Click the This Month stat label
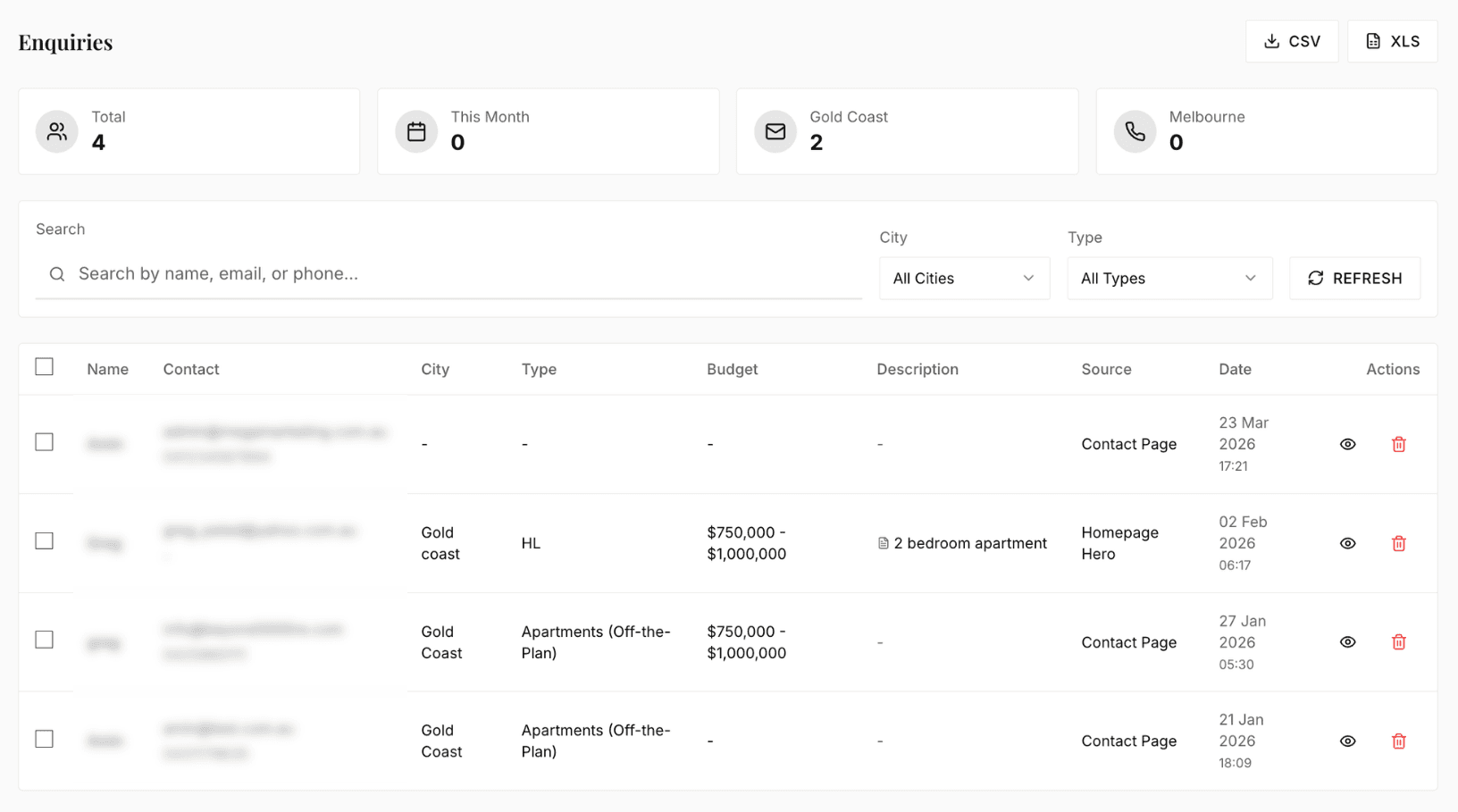Viewport: 1458px width, 812px height. pyautogui.click(x=490, y=117)
